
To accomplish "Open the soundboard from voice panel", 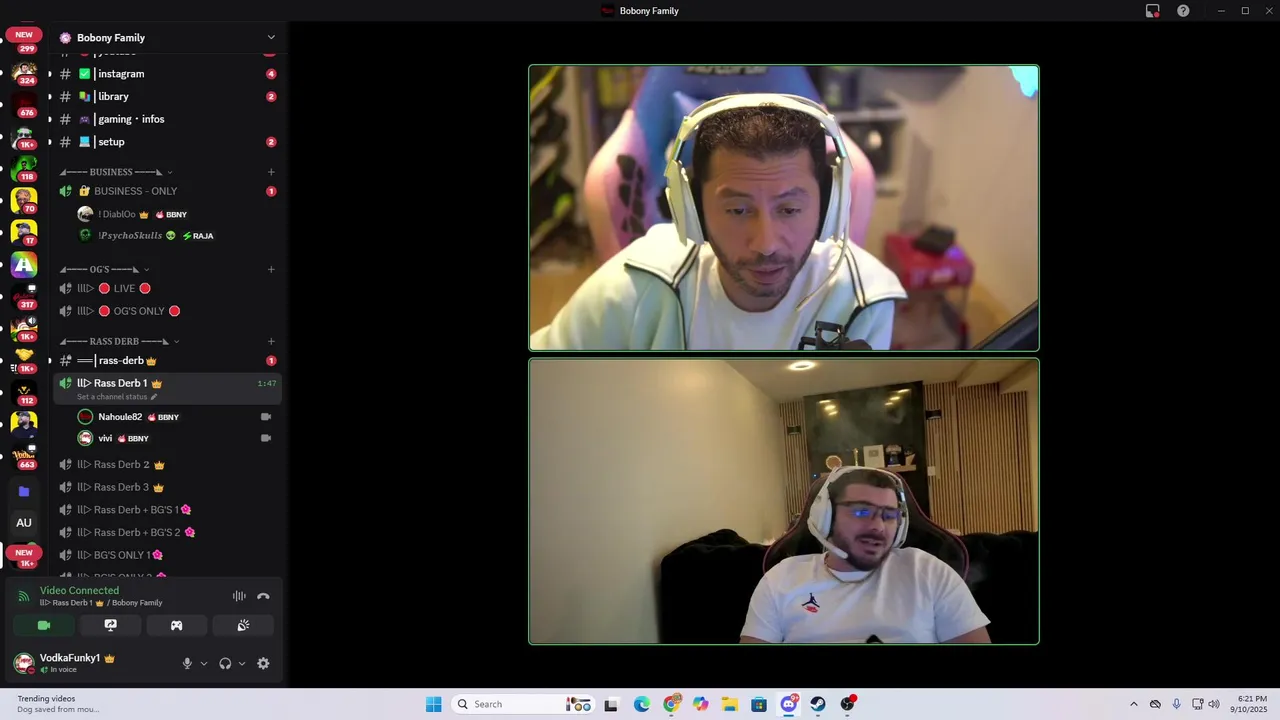I will tap(242, 625).
